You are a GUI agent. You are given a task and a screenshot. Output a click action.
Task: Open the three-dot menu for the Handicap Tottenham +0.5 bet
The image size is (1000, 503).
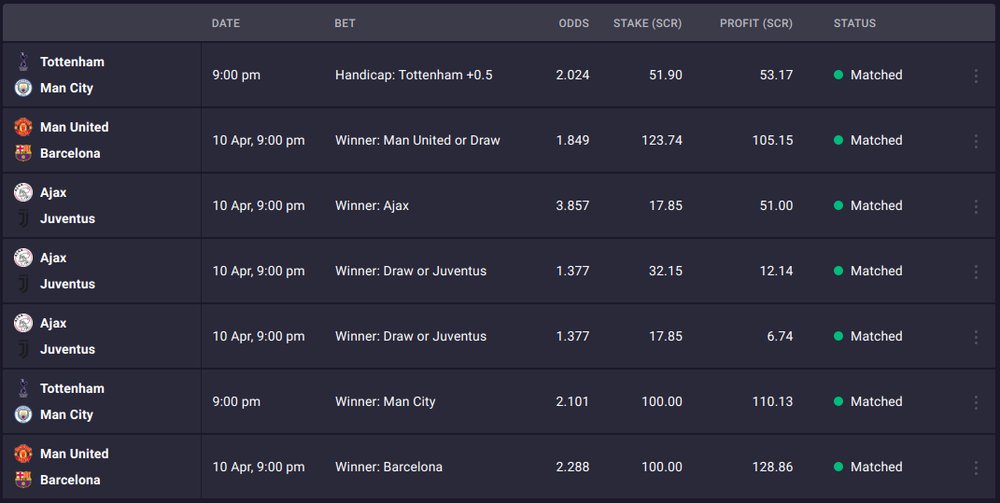(976, 75)
